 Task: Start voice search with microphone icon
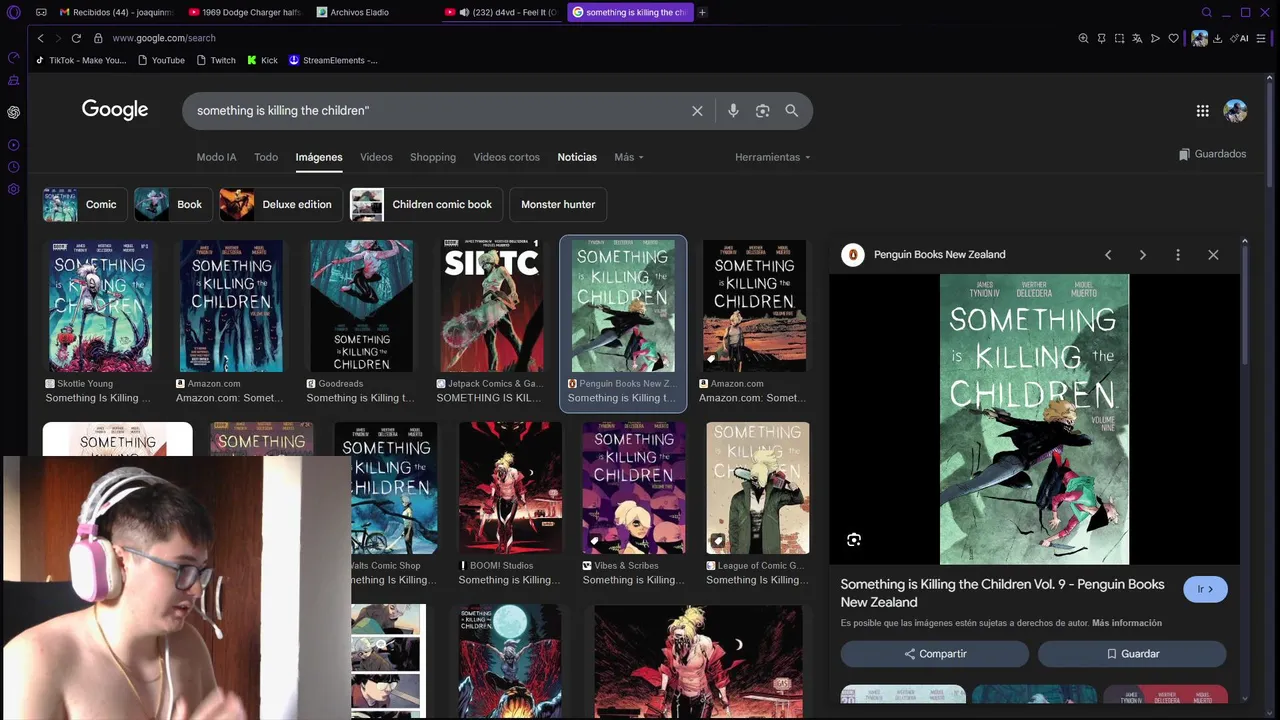[x=733, y=111]
